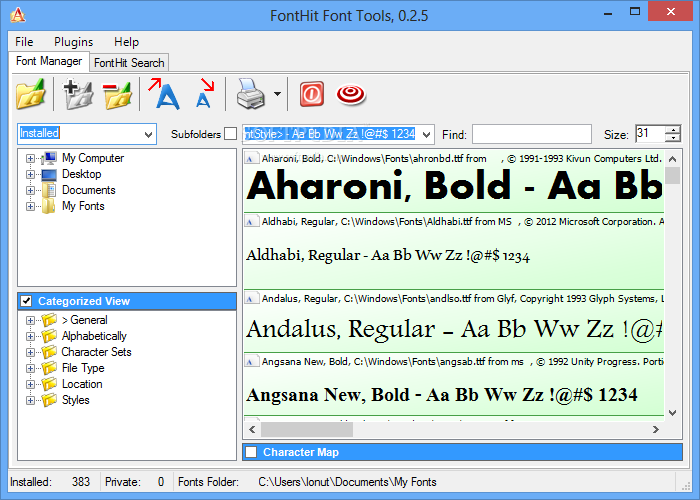The height and width of the screenshot is (500, 700).
Task: Select the Andalus, Regular font preview
Action: (x=454, y=321)
